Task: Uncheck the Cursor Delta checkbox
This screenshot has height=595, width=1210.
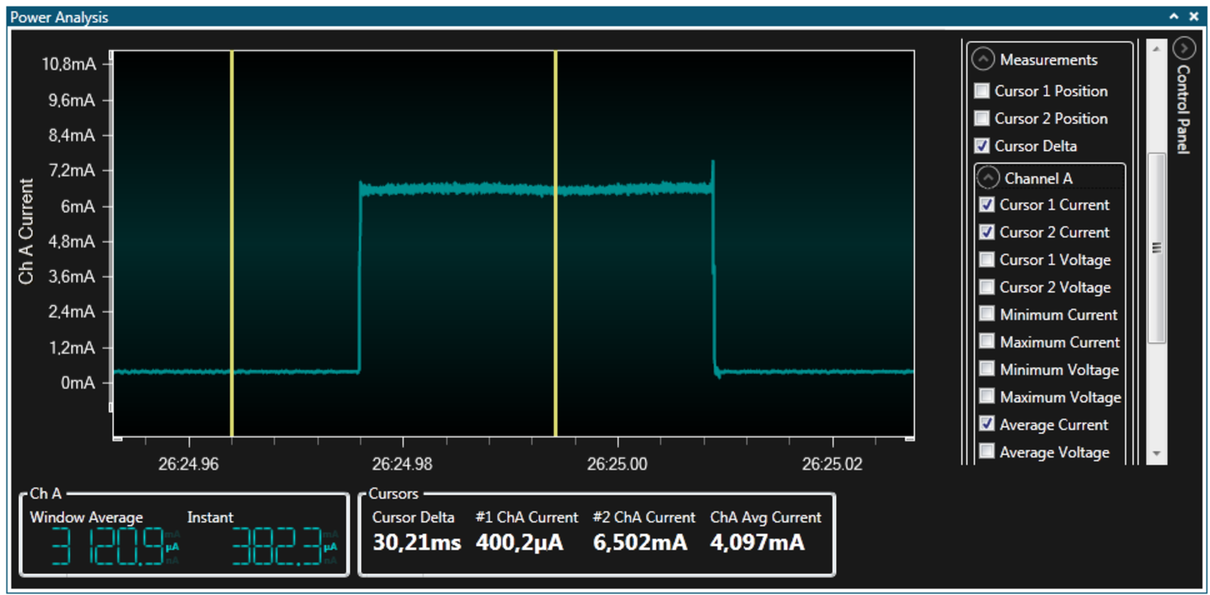Action: (982, 146)
